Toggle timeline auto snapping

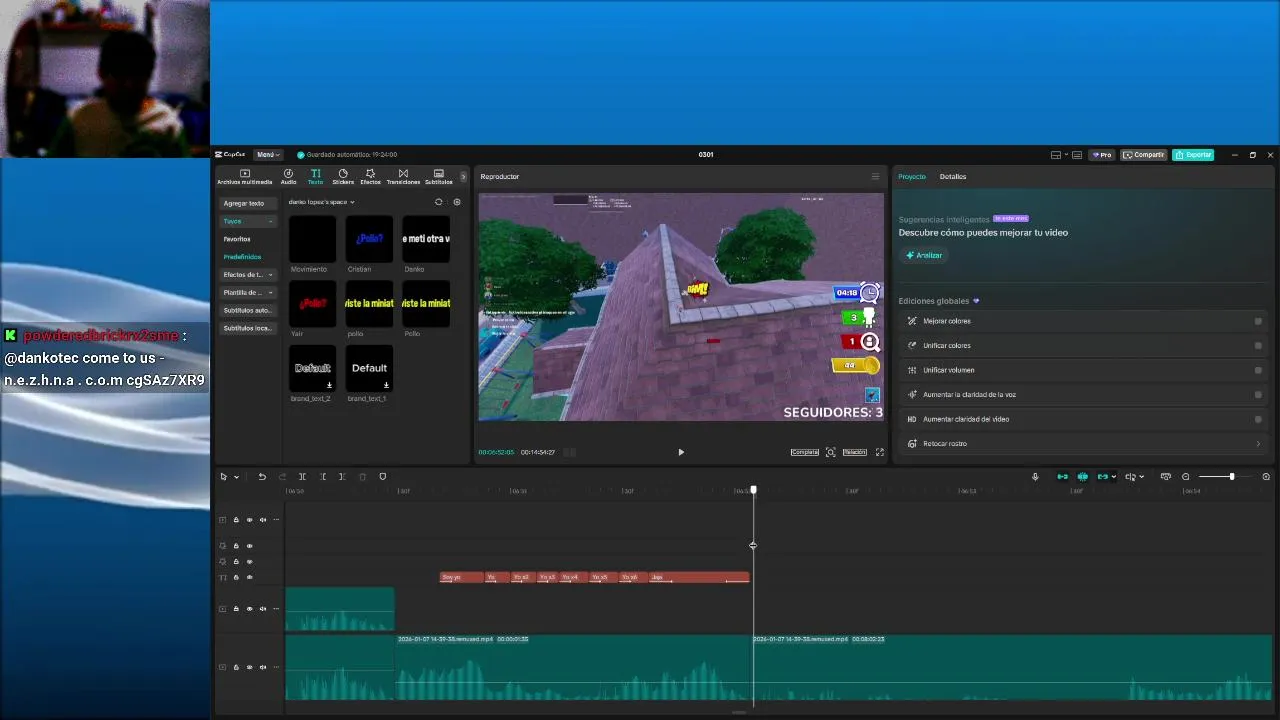1082,477
